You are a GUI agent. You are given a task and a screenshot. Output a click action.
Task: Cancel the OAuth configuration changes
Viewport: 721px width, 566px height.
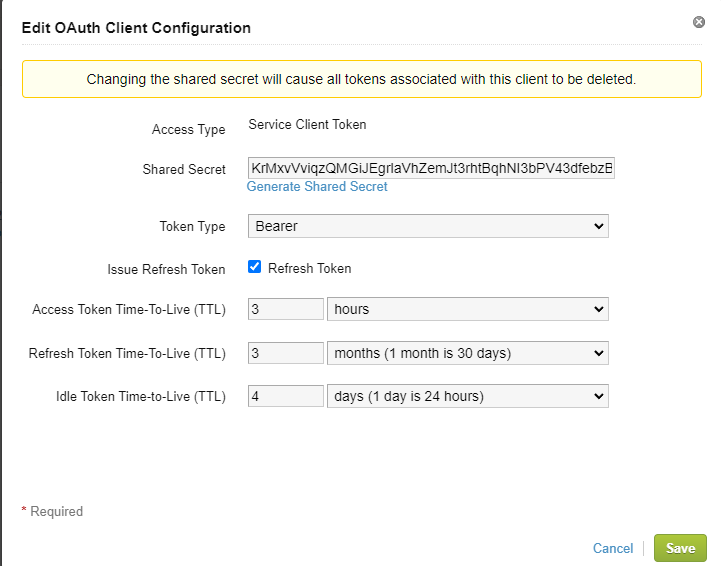coord(612,548)
